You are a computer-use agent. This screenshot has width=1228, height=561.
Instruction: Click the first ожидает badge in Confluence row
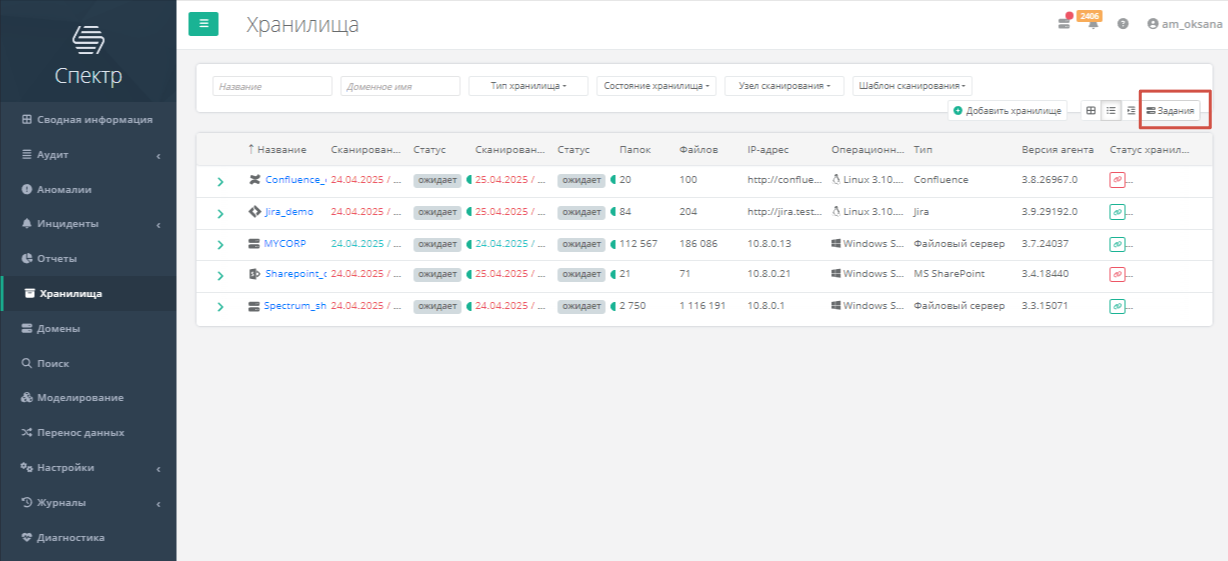437,180
